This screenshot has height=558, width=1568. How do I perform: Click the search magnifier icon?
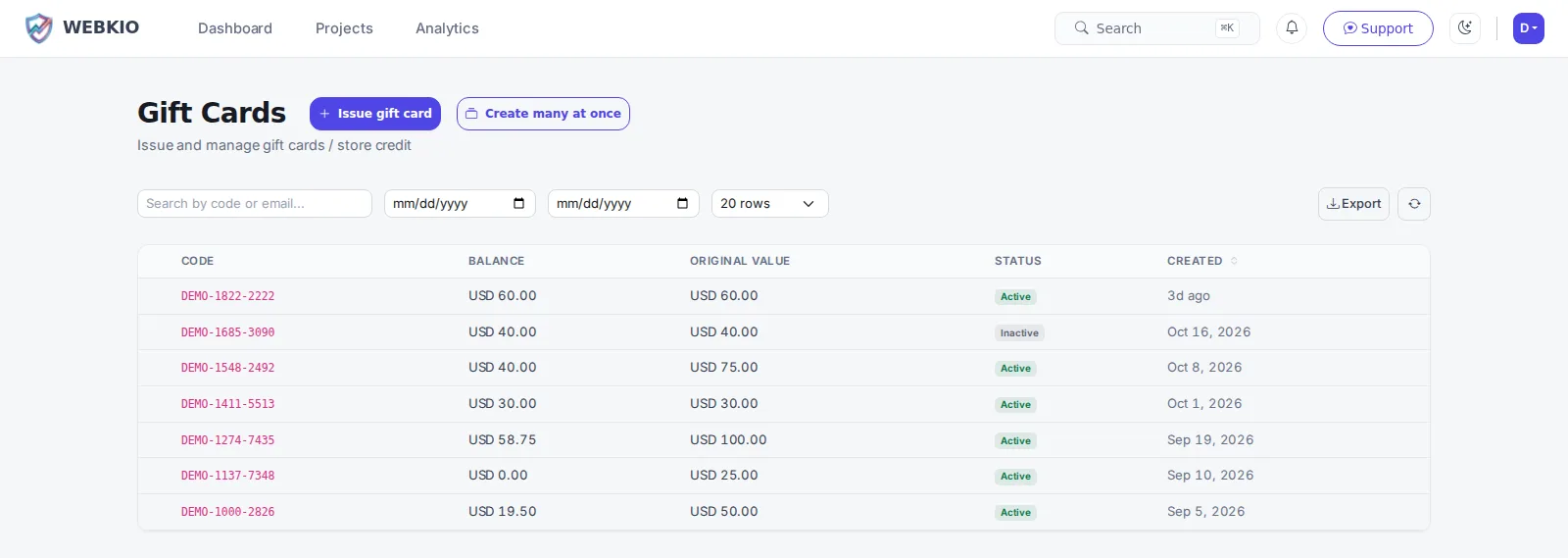(1081, 28)
